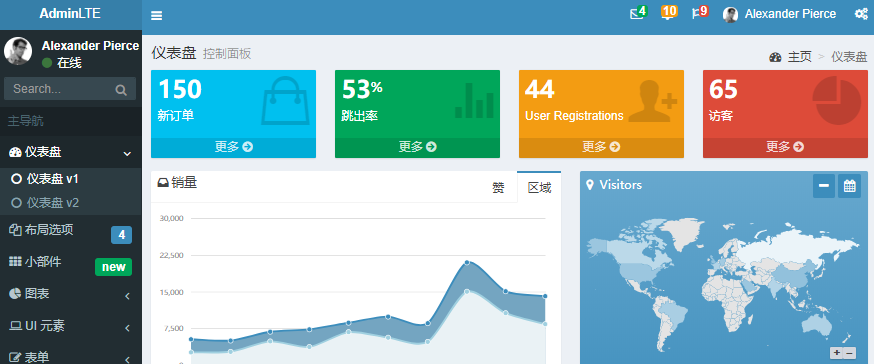The height and width of the screenshot is (364, 874).
Task: Open the tasks flag icon
Action: tap(697, 14)
